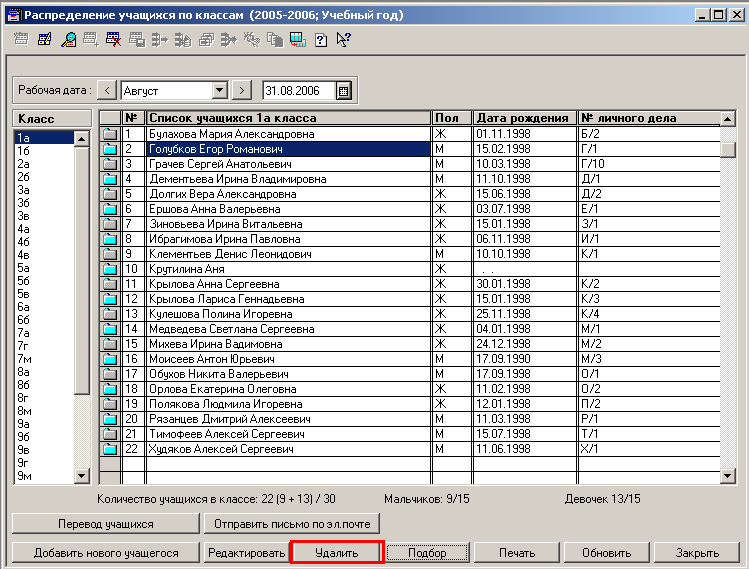Click folder icon in Орлова Екатерина Олеговна row

click(110, 388)
